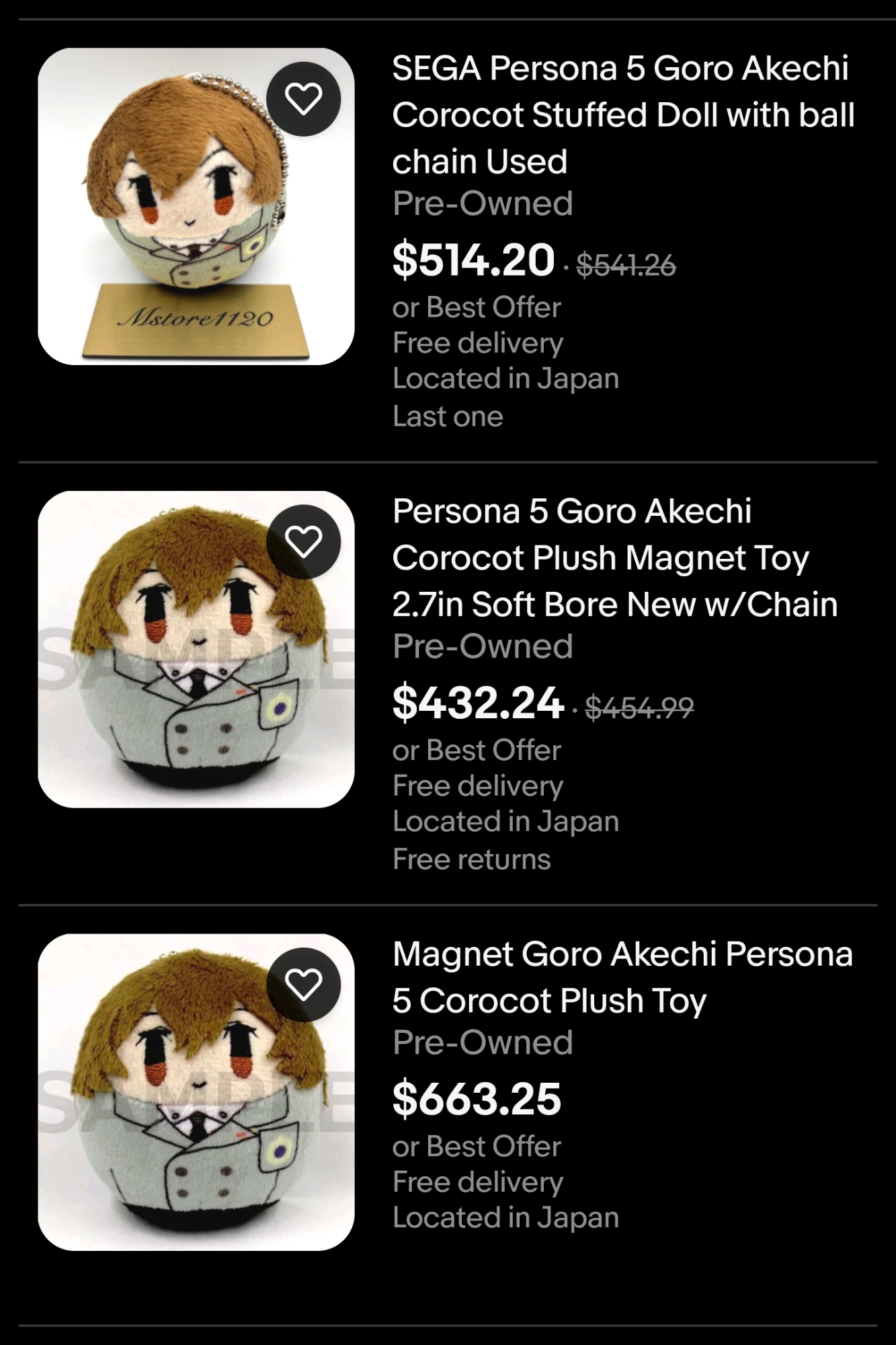Save the SEGA Corocot Stuffed Doll to watchlist

pyautogui.click(x=303, y=99)
